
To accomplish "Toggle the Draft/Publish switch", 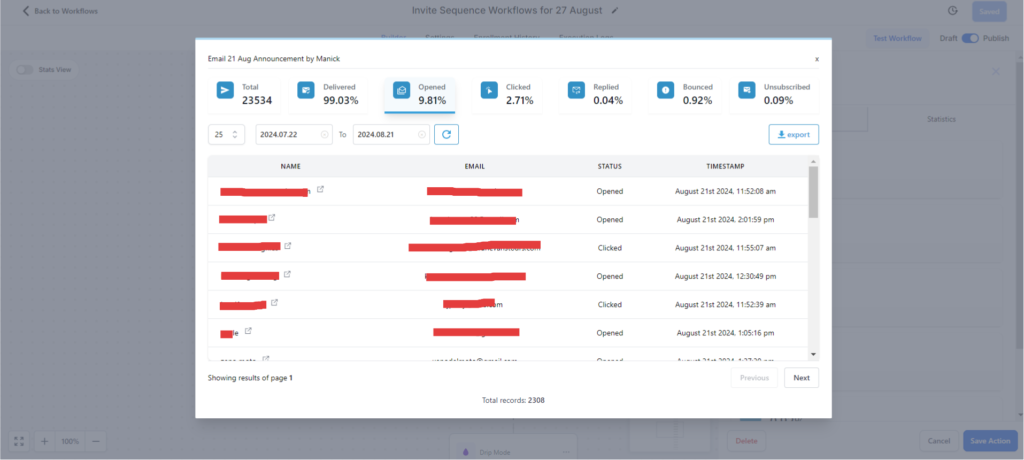I will 970,39.
